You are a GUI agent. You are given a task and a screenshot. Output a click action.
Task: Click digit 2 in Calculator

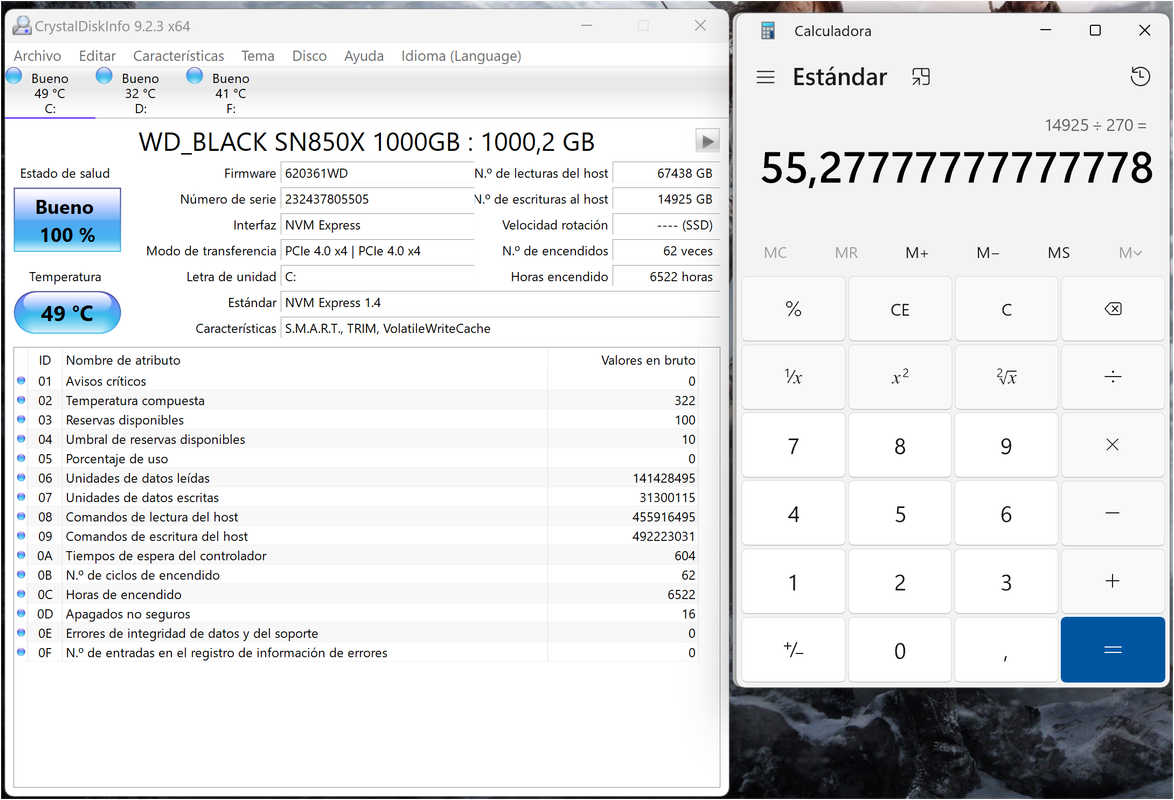tap(900, 581)
